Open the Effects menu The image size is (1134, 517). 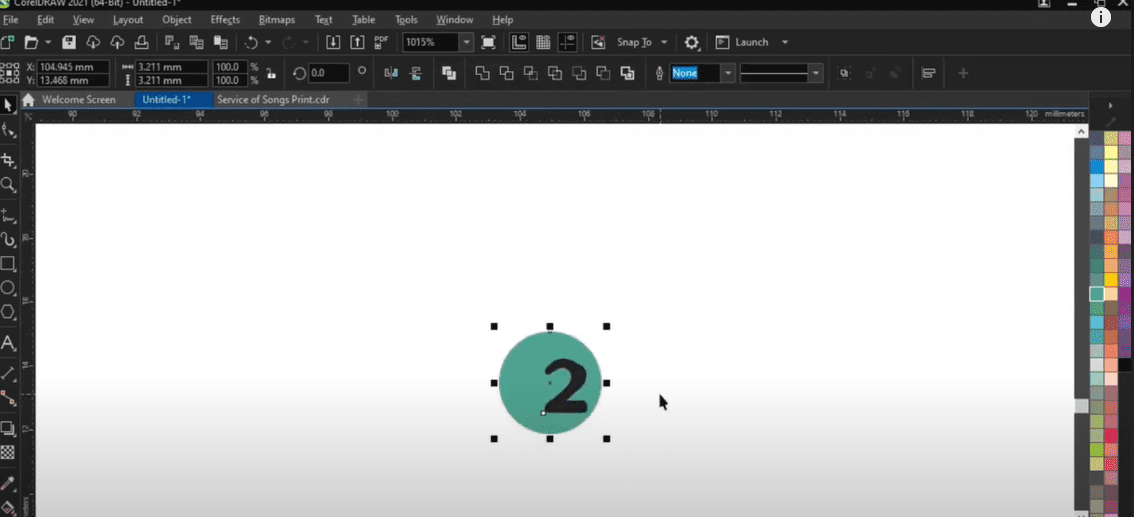(x=225, y=19)
